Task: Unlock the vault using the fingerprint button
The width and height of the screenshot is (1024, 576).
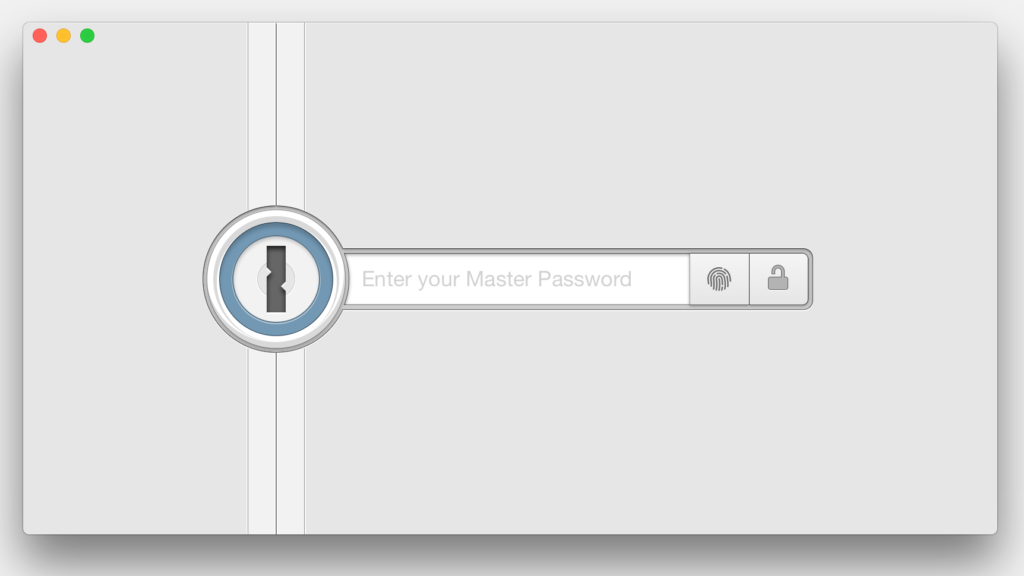Action: tap(719, 280)
